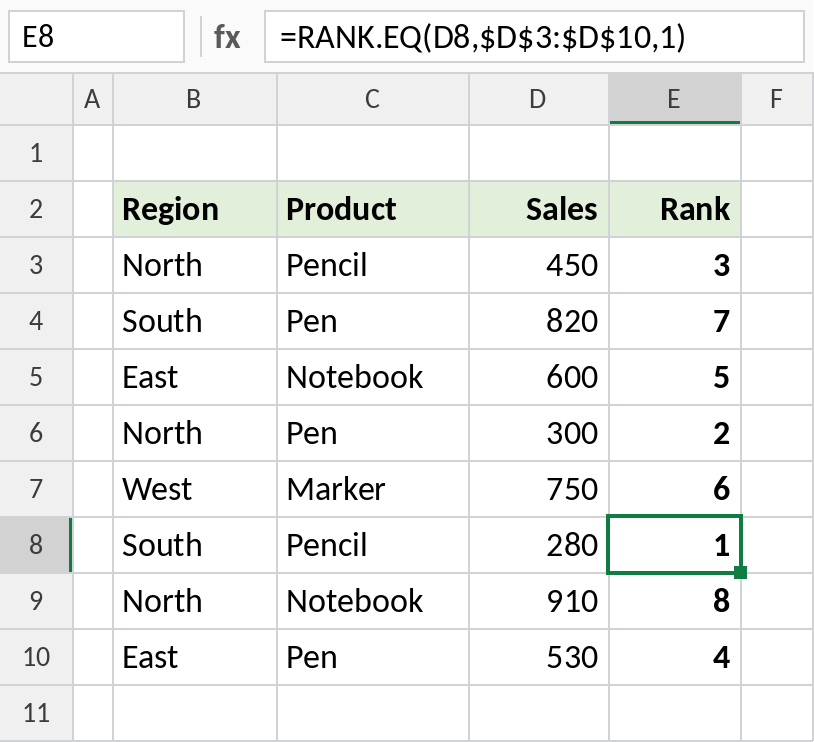Select row 11 header

[x=36, y=713]
